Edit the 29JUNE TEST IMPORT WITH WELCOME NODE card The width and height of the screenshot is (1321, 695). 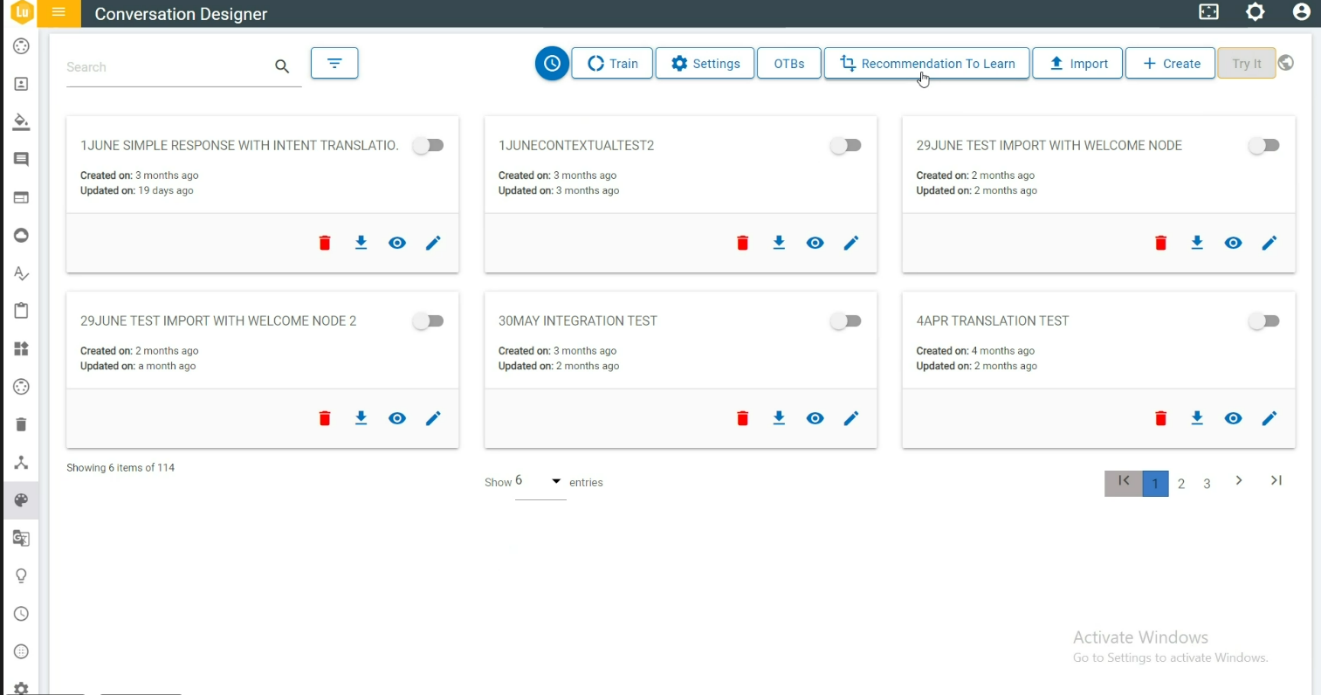point(1269,243)
